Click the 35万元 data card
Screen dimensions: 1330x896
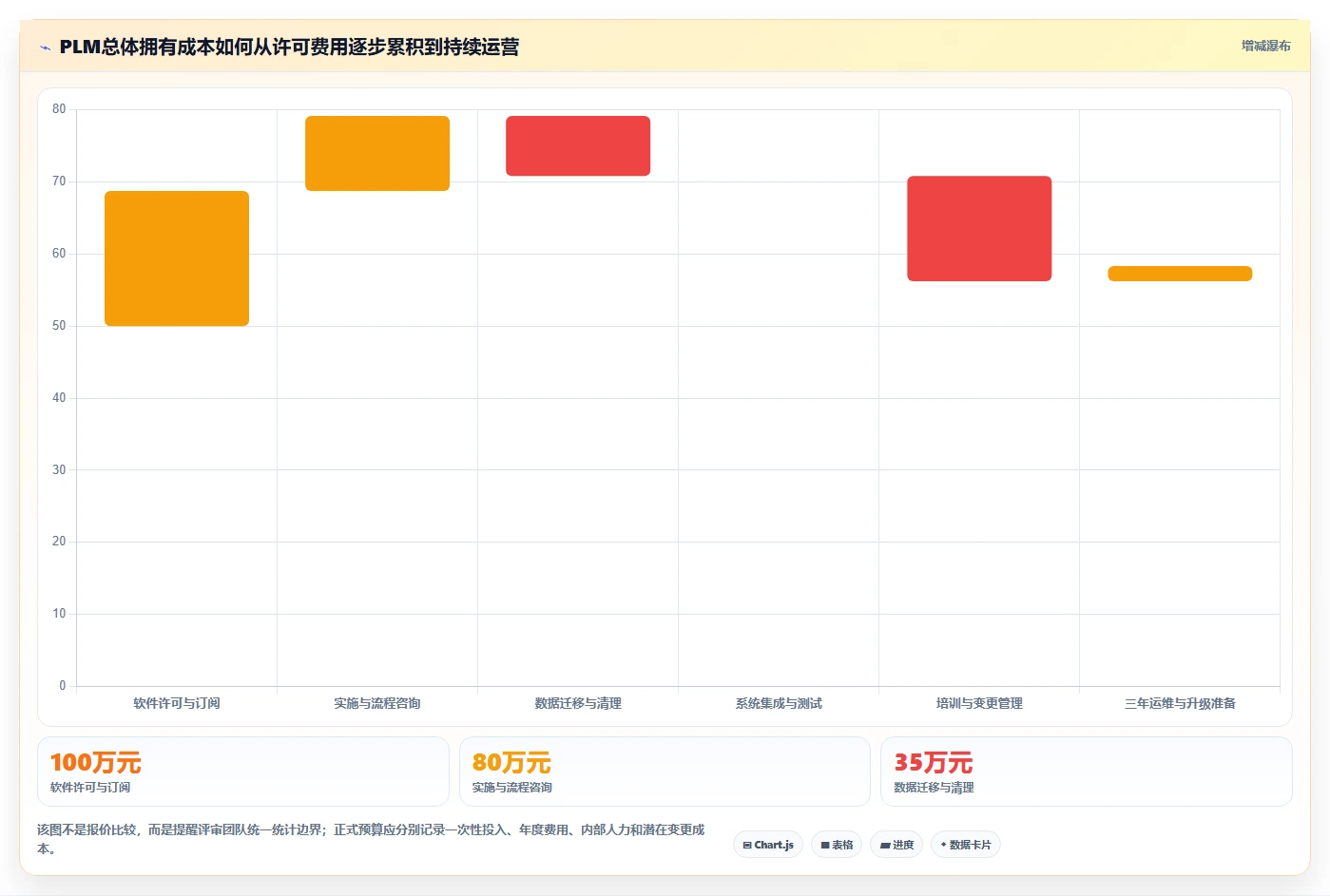pos(1087,772)
